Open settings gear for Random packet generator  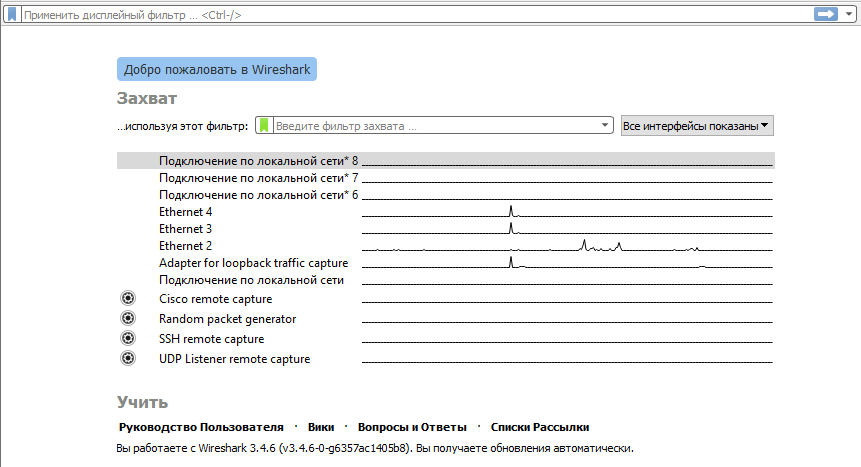pos(127,319)
